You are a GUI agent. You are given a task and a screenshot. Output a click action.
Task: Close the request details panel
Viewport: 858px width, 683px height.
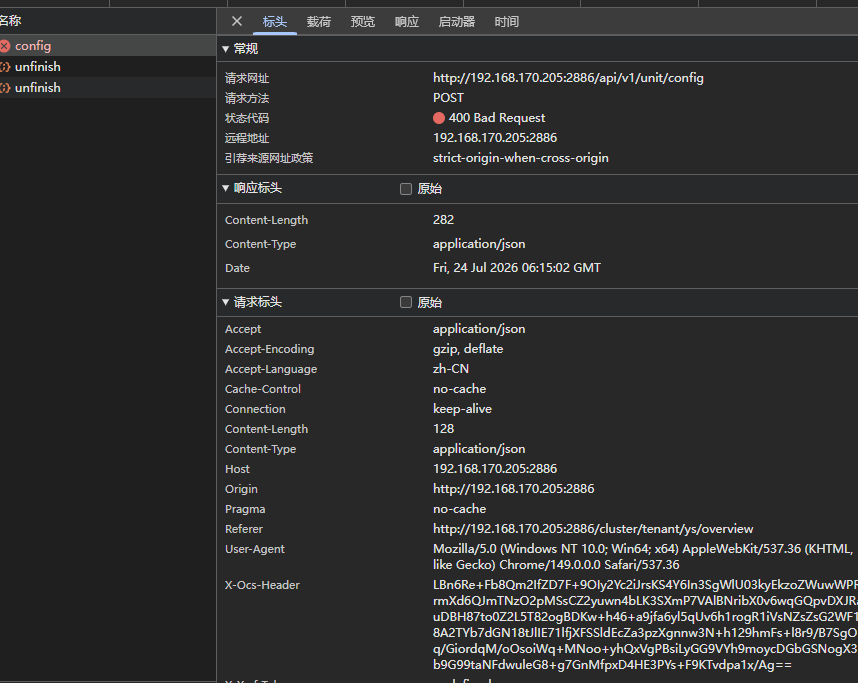click(x=237, y=21)
